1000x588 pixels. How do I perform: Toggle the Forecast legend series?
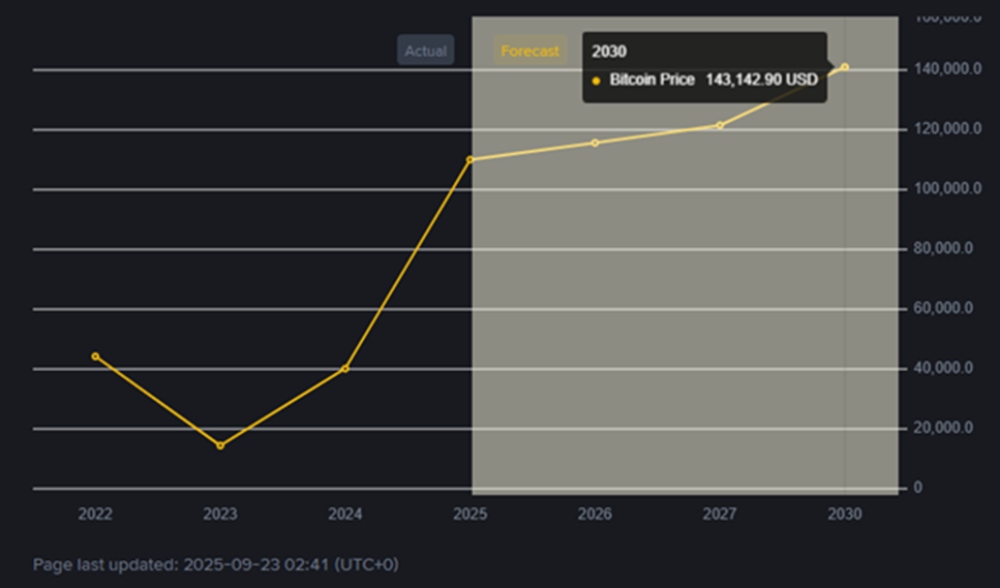529,51
